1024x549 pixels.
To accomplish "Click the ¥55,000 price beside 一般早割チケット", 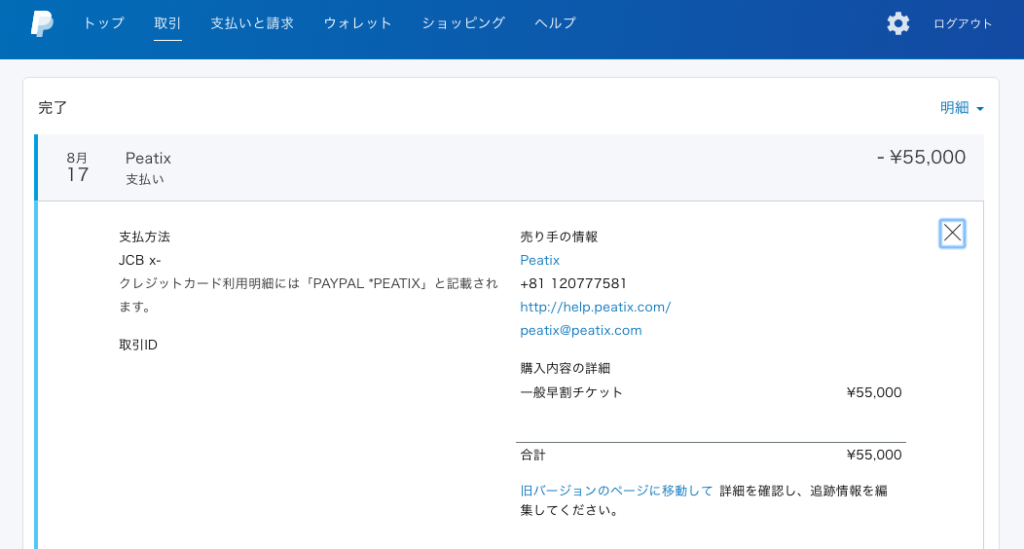I will click(874, 392).
